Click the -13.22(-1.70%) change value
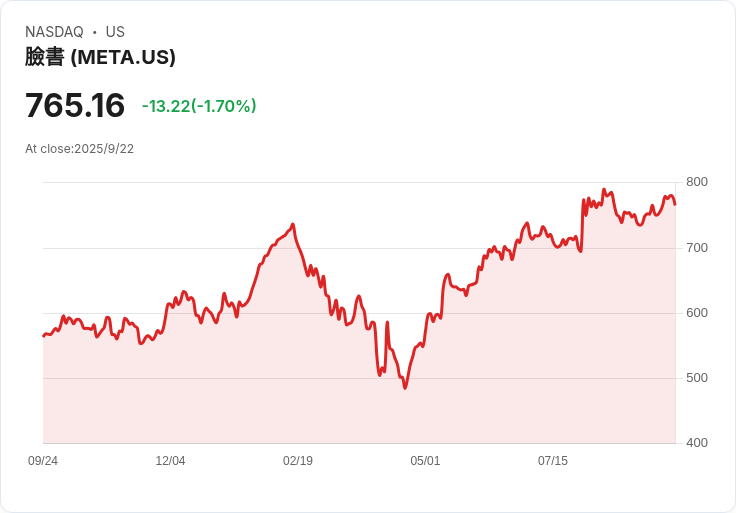 (199, 106)
